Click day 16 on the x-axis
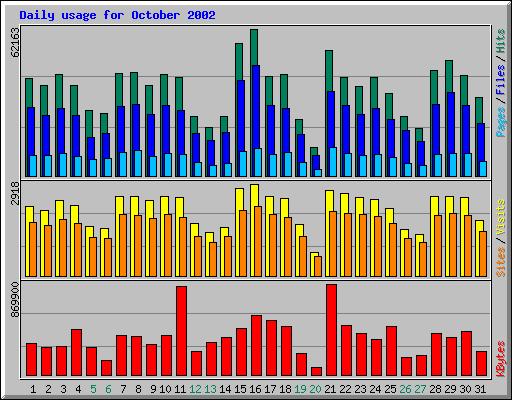 click(x=255, y=389)
